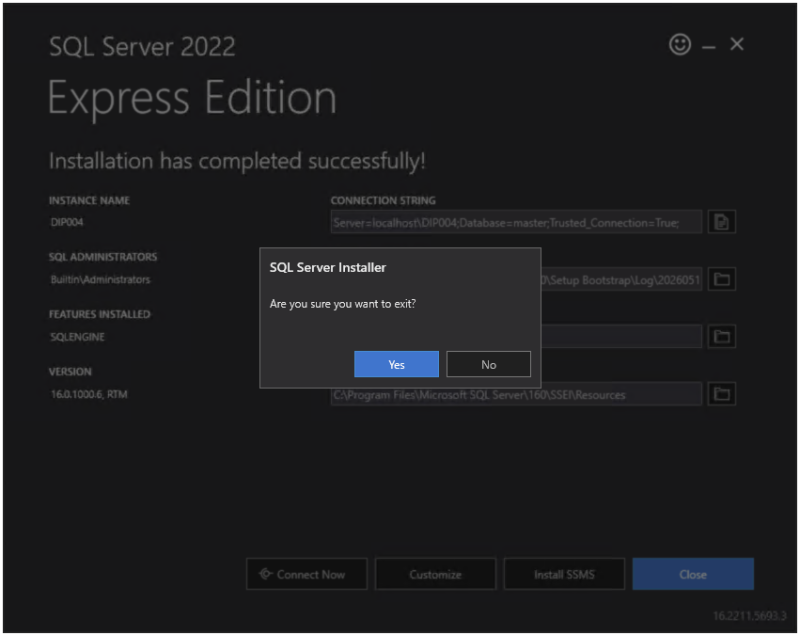Image resolution: width=800 pixels, height=635 pixels.
Task: Click the blue Close button
Action: (x=693, y=574)
